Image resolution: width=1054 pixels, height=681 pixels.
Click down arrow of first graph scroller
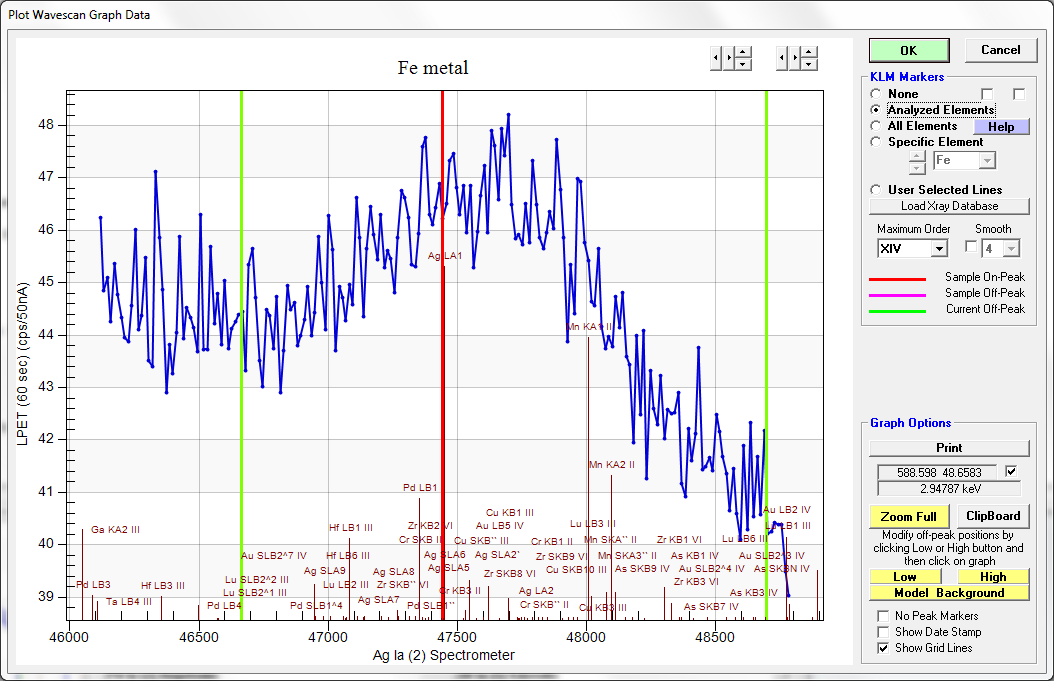point(743,65)
